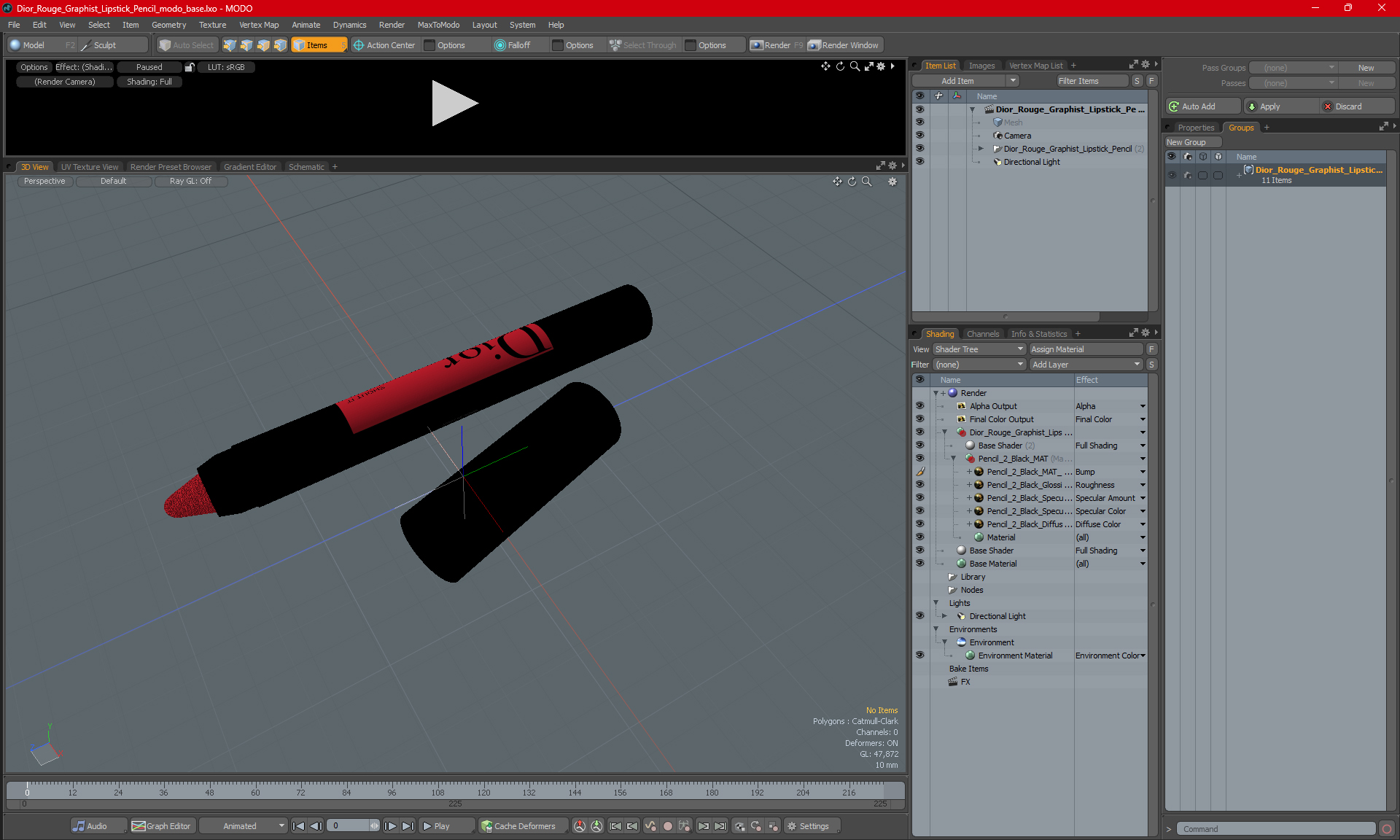Open the Render Window
1400x840 pixels.
(844, 45)
